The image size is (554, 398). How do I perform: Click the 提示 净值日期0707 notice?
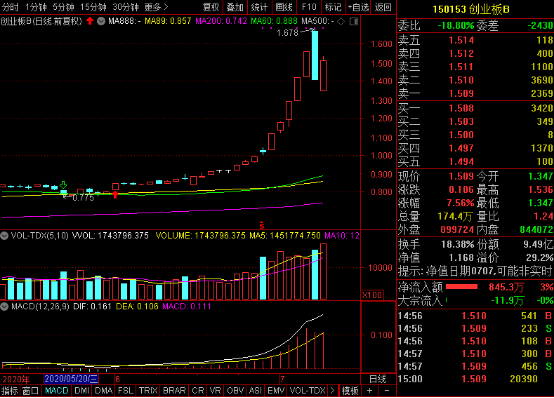click(x=475, y=271)
